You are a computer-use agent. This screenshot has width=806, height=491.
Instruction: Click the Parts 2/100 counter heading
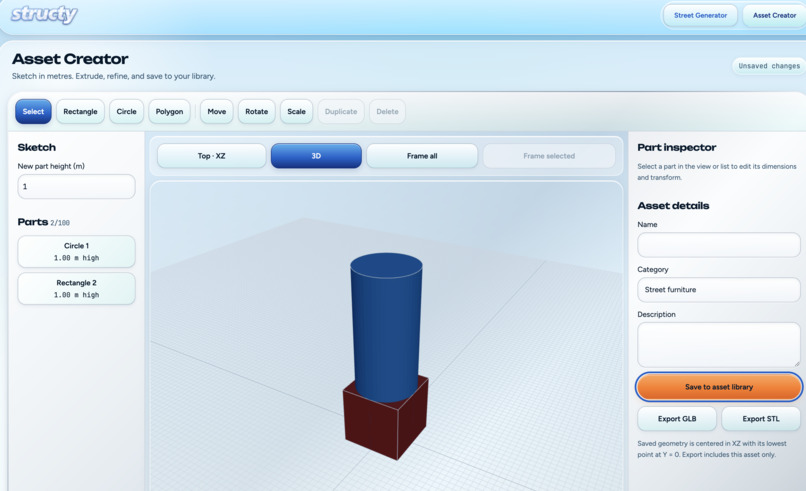click(44, 222)
